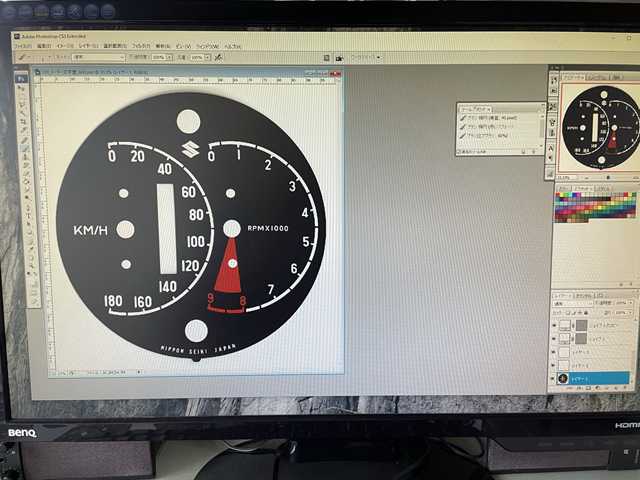Open Layer Comps icon at dock bottom
This screenshot has height=480, width=640.
550,174
